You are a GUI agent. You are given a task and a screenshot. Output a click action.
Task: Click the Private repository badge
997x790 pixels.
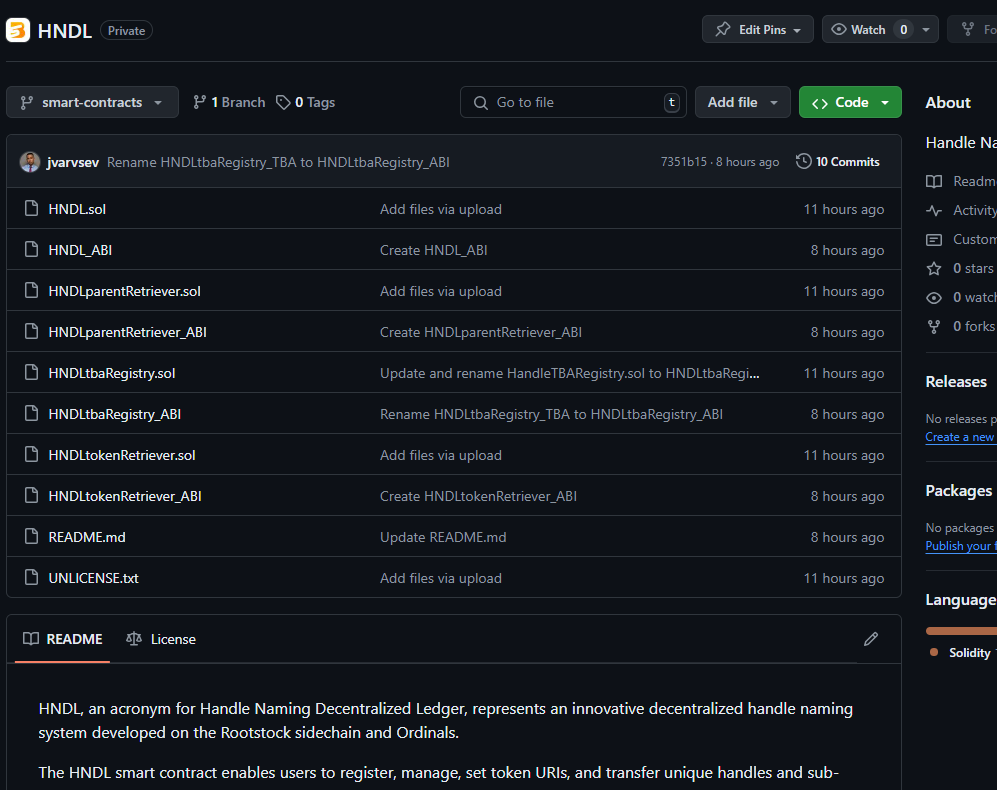[127, 31]
